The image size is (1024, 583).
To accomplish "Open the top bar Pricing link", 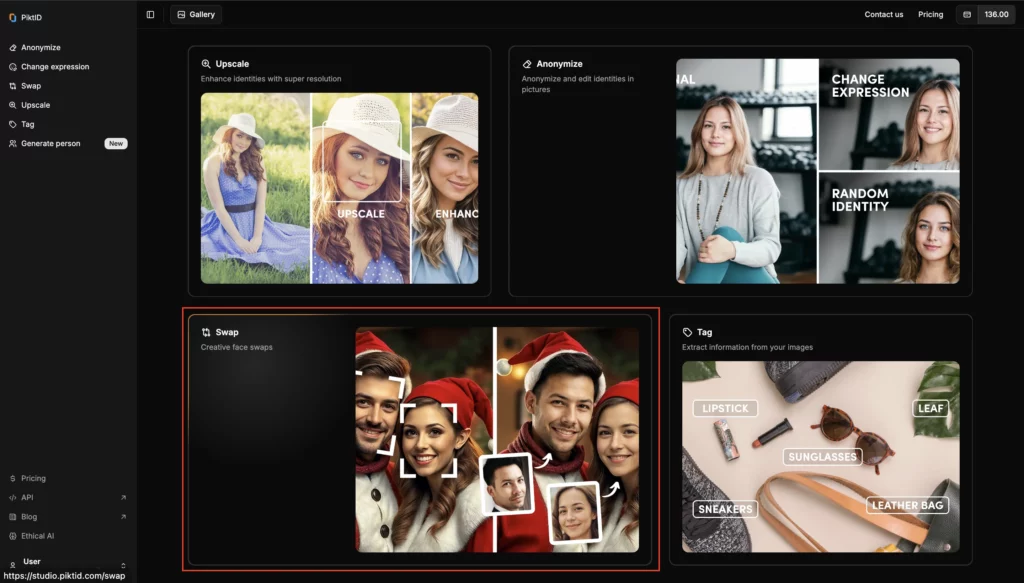I will coord(930,14).
